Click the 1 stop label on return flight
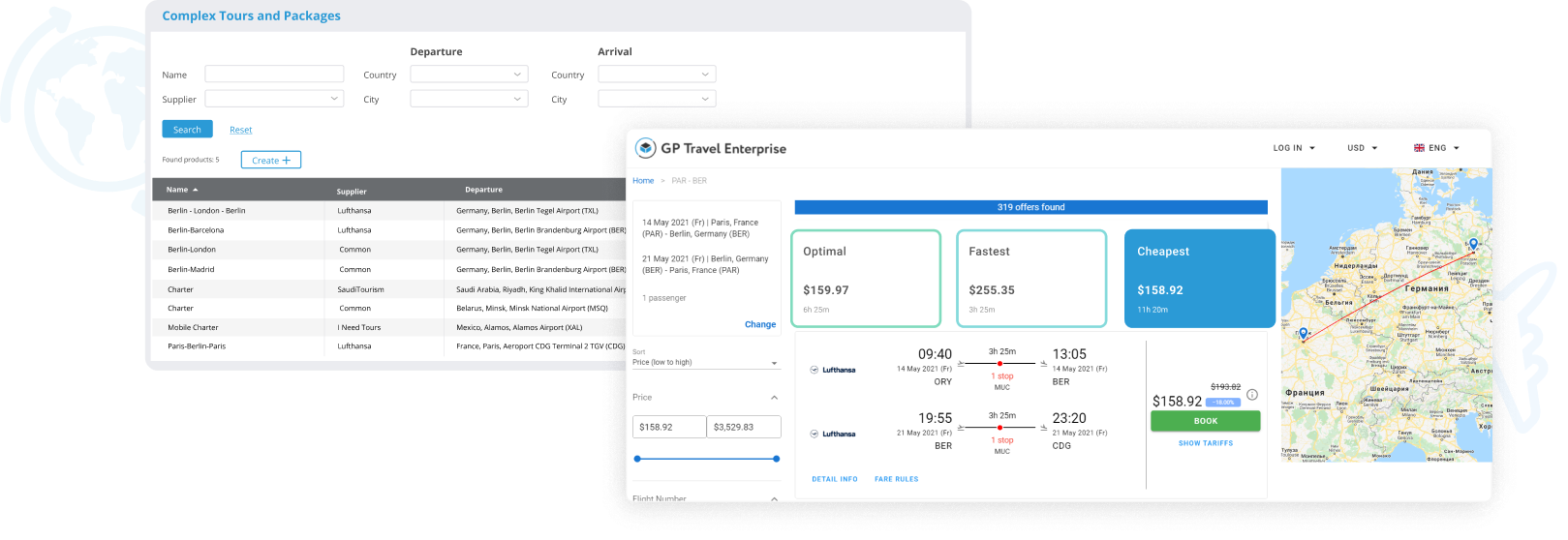This screenshot has height=540, width=1568. tap(1002, 440)
